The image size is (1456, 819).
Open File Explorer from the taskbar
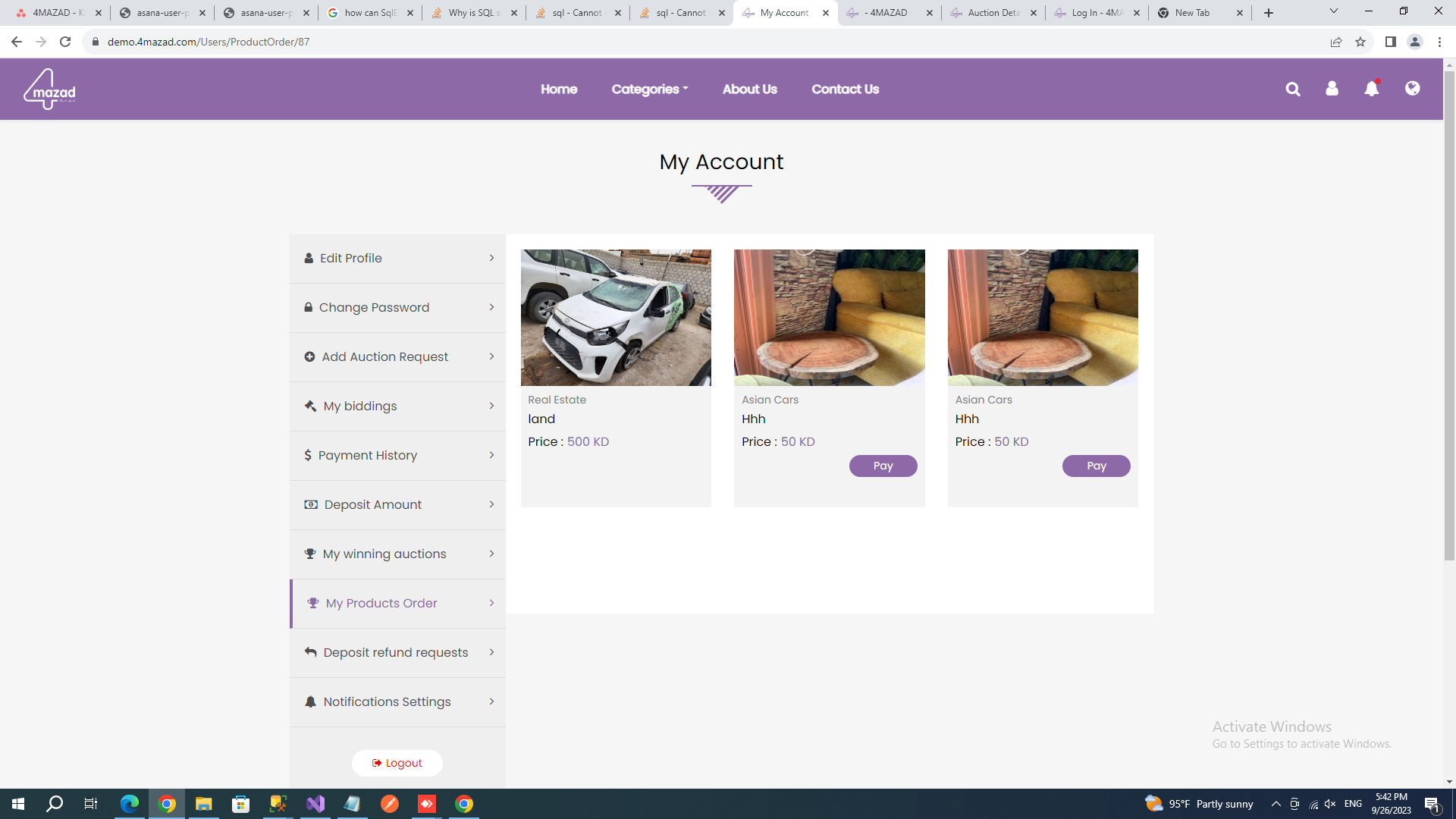pyautogui.click(x=203, y=804)
